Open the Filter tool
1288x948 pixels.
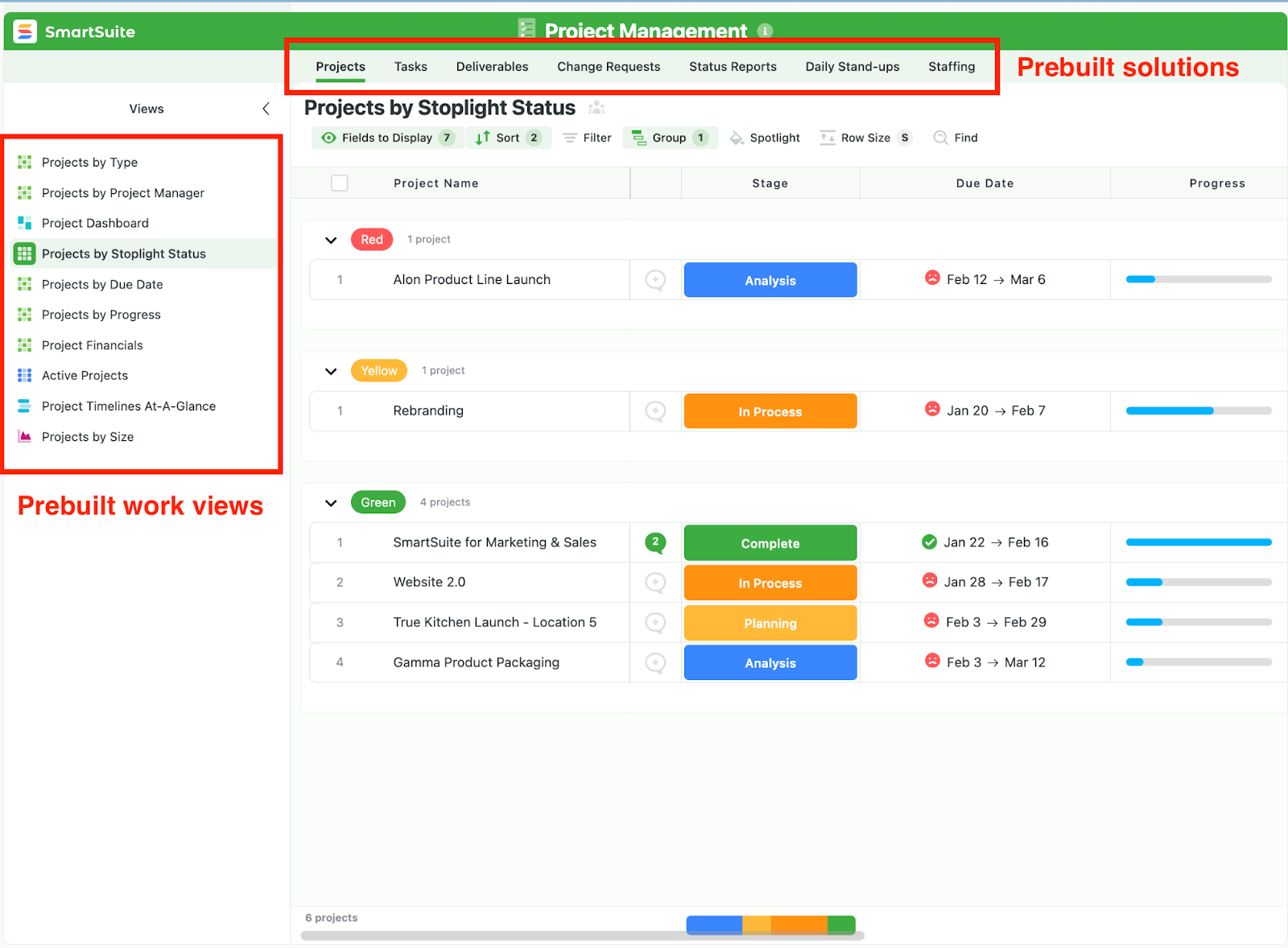[x=587, y=138]
